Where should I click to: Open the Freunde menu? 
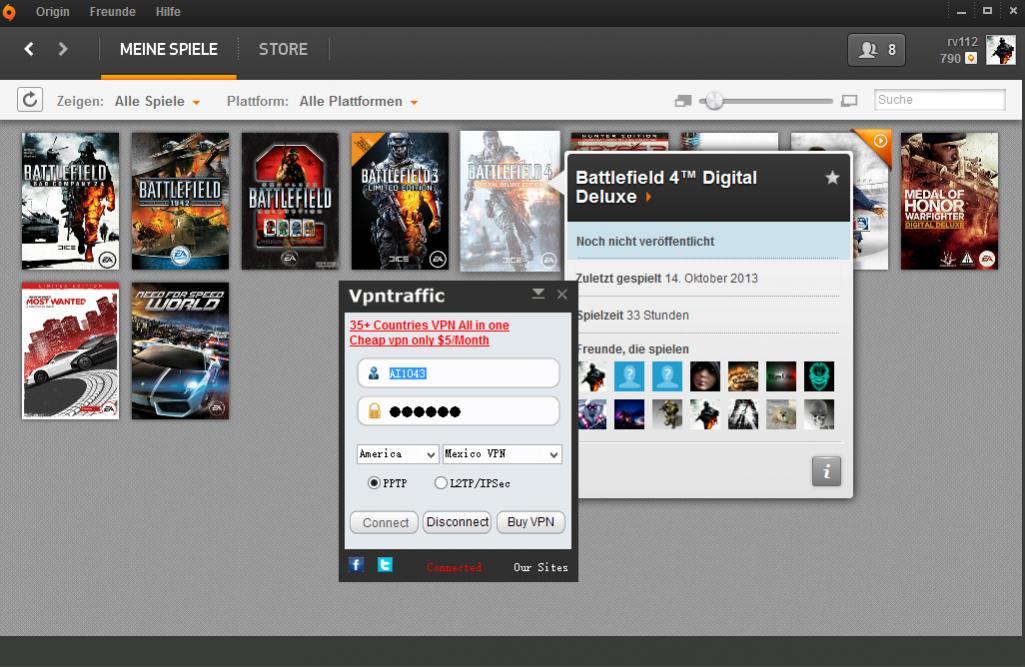click(112, 12)
